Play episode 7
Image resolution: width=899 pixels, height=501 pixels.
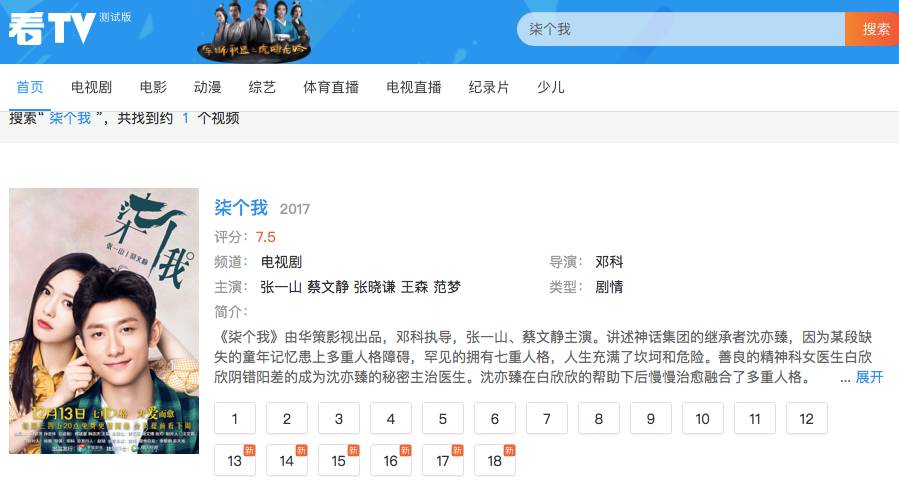click(546, 418)
